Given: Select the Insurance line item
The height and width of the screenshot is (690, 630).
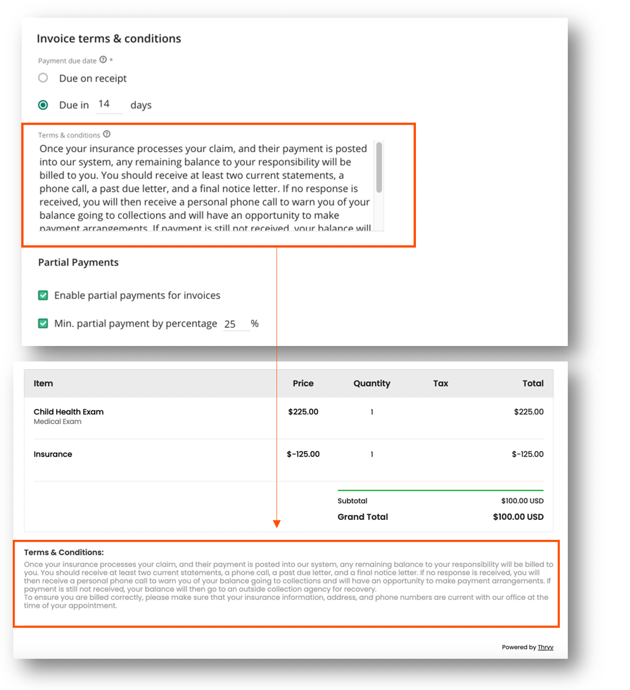Looking at the screenshot, I should 53,454.
